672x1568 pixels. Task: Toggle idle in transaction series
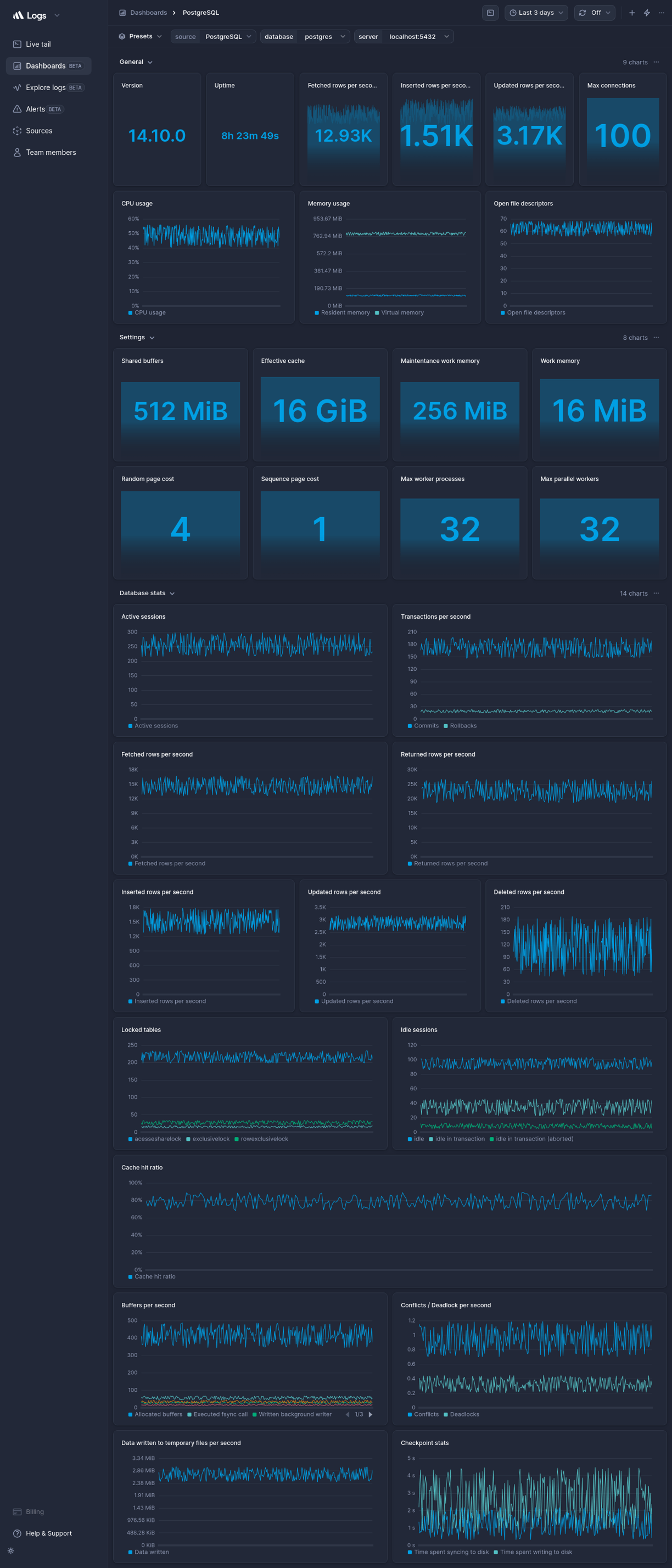(x=457, y=1139)
